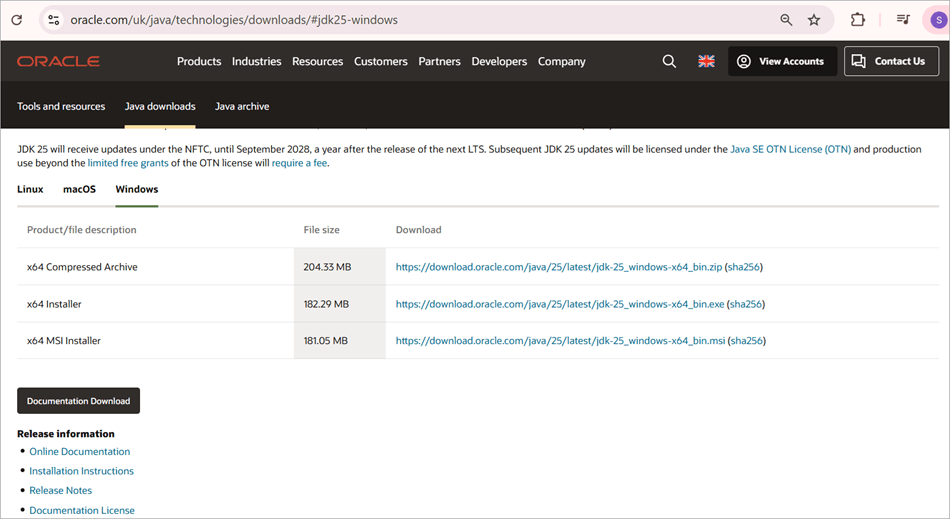Open the Installation Instructions link

[81, 471]
